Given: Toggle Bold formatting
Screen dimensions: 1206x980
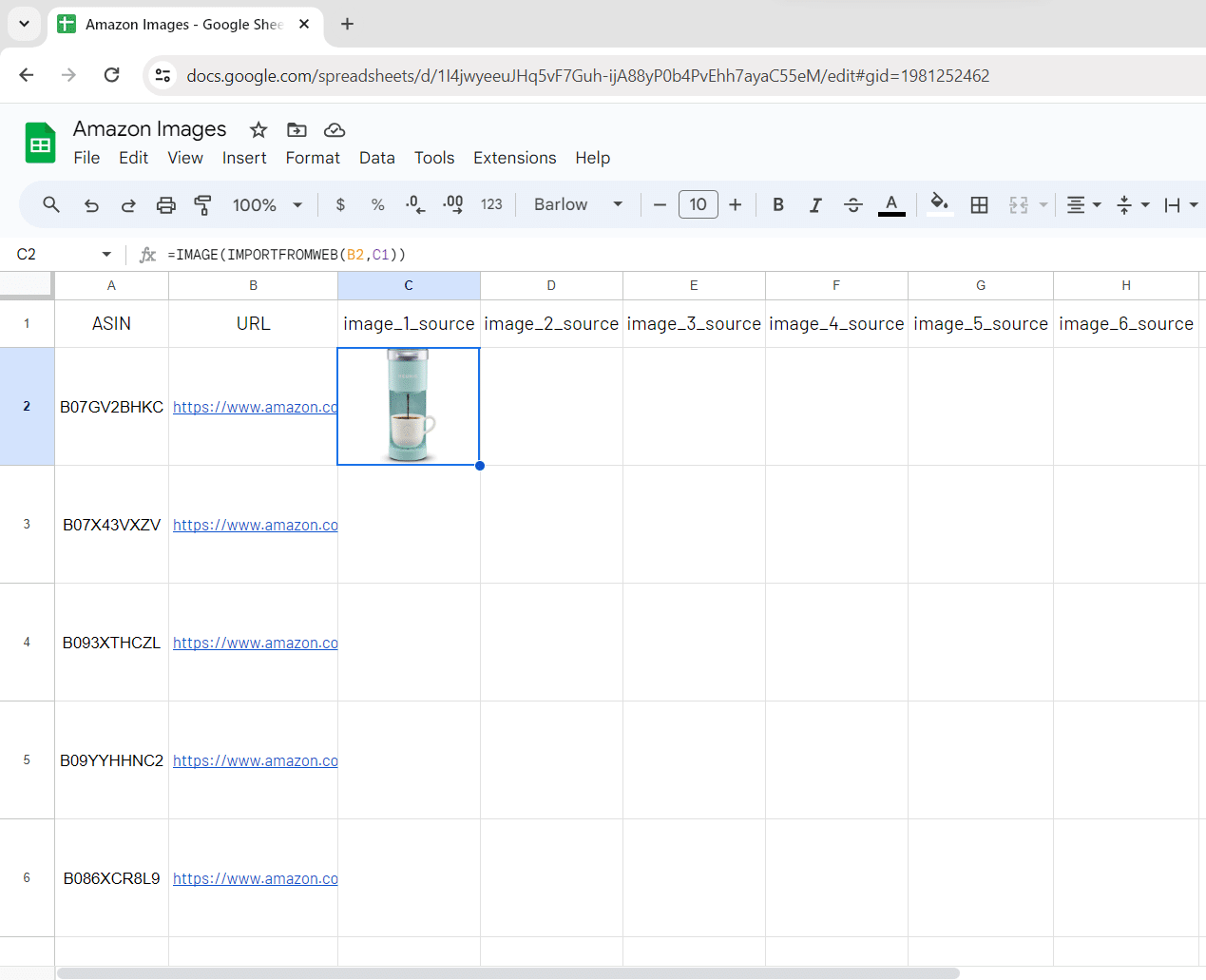Looking at the screenshot, I should click(778, 204).
